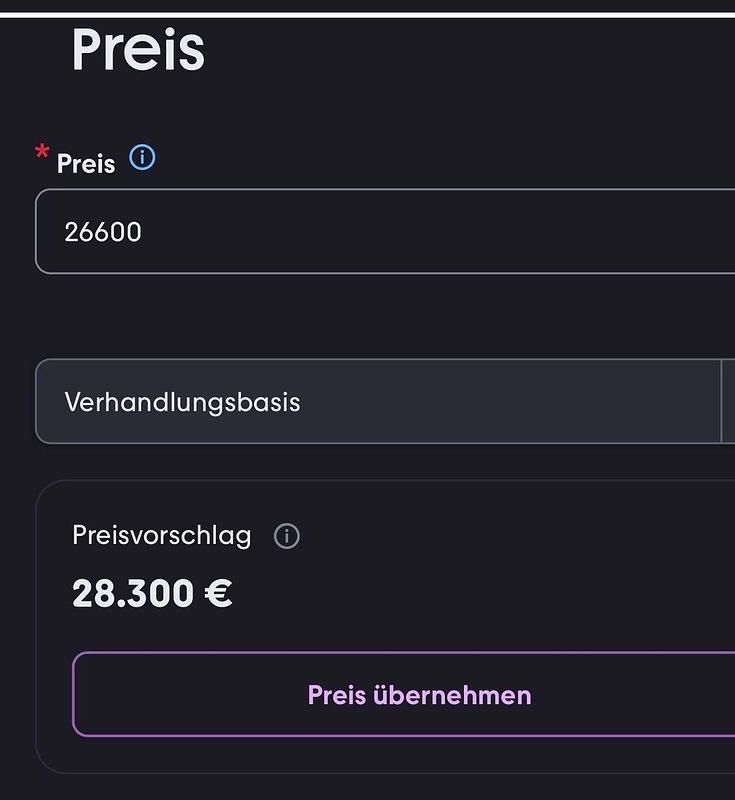
Task: Click the purple left border of Preis übernehmen
Action: pos(74,694)
